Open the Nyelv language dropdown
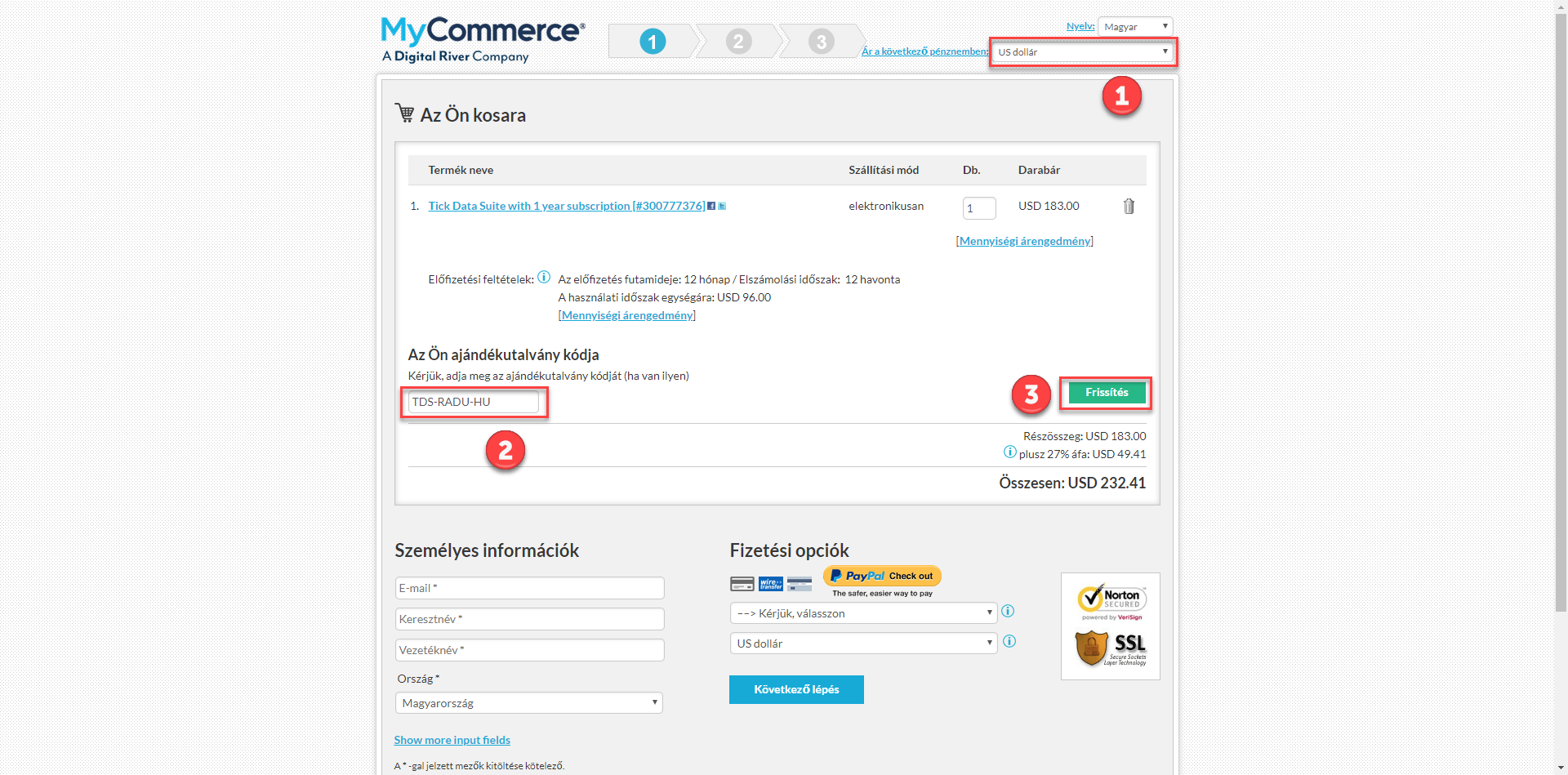 [1135, 27]
